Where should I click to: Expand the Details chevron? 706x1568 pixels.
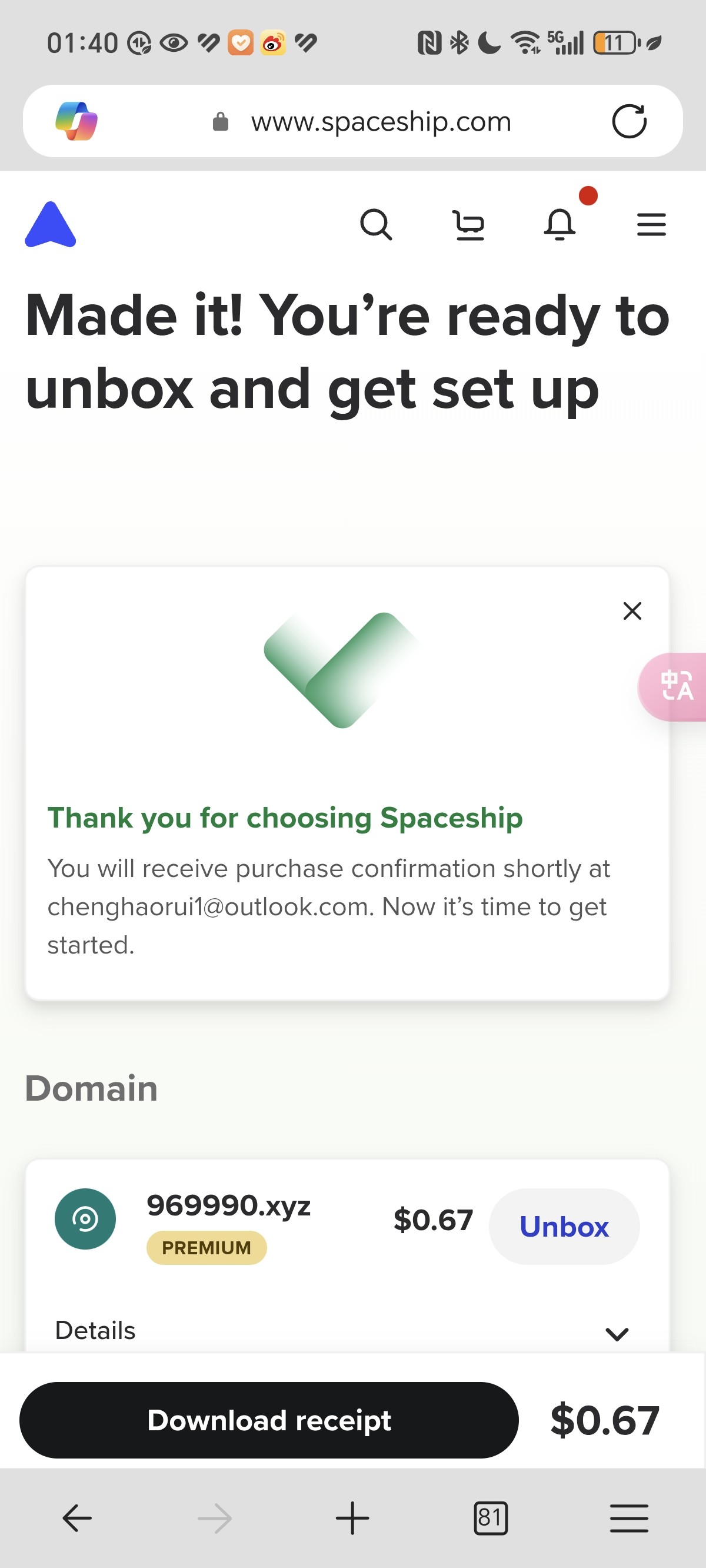coord(617,1334)
